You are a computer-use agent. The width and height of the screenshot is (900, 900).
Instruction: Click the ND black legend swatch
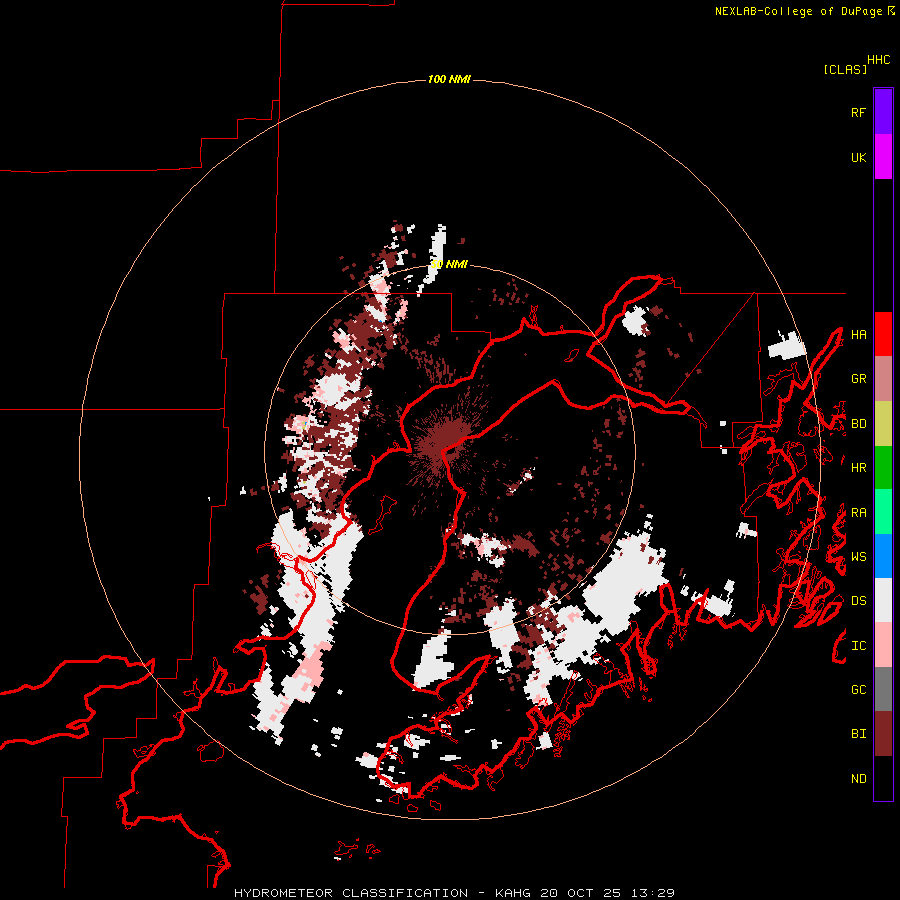pos(883,778)
